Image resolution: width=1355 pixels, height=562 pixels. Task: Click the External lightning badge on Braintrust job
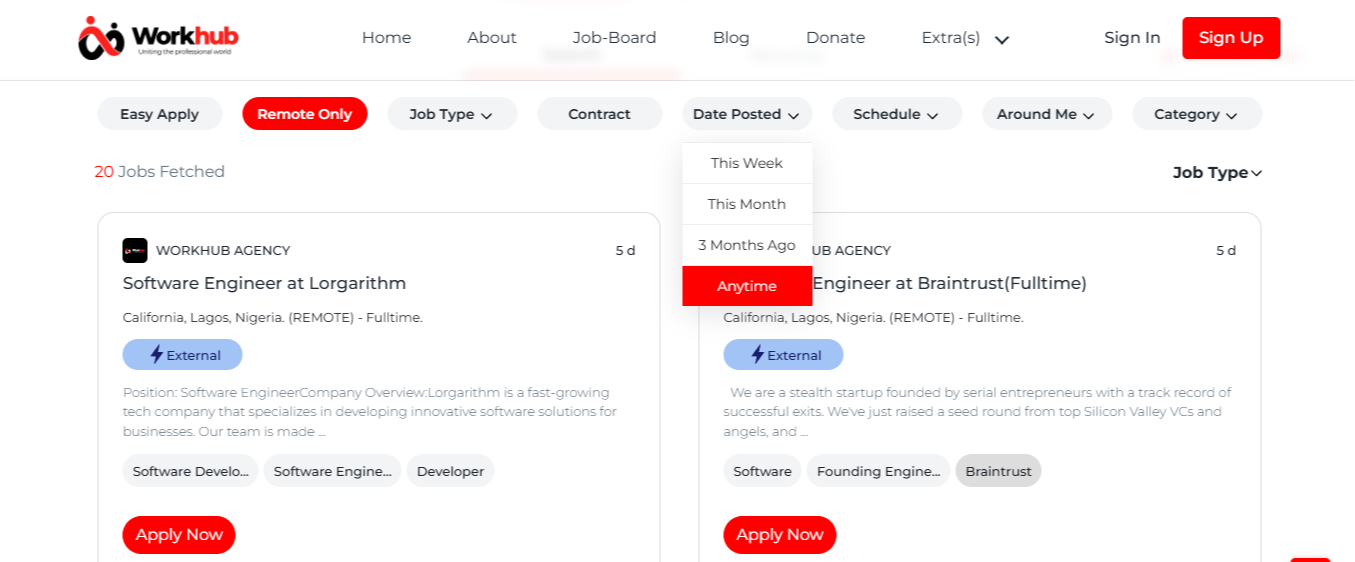(783, 355)
